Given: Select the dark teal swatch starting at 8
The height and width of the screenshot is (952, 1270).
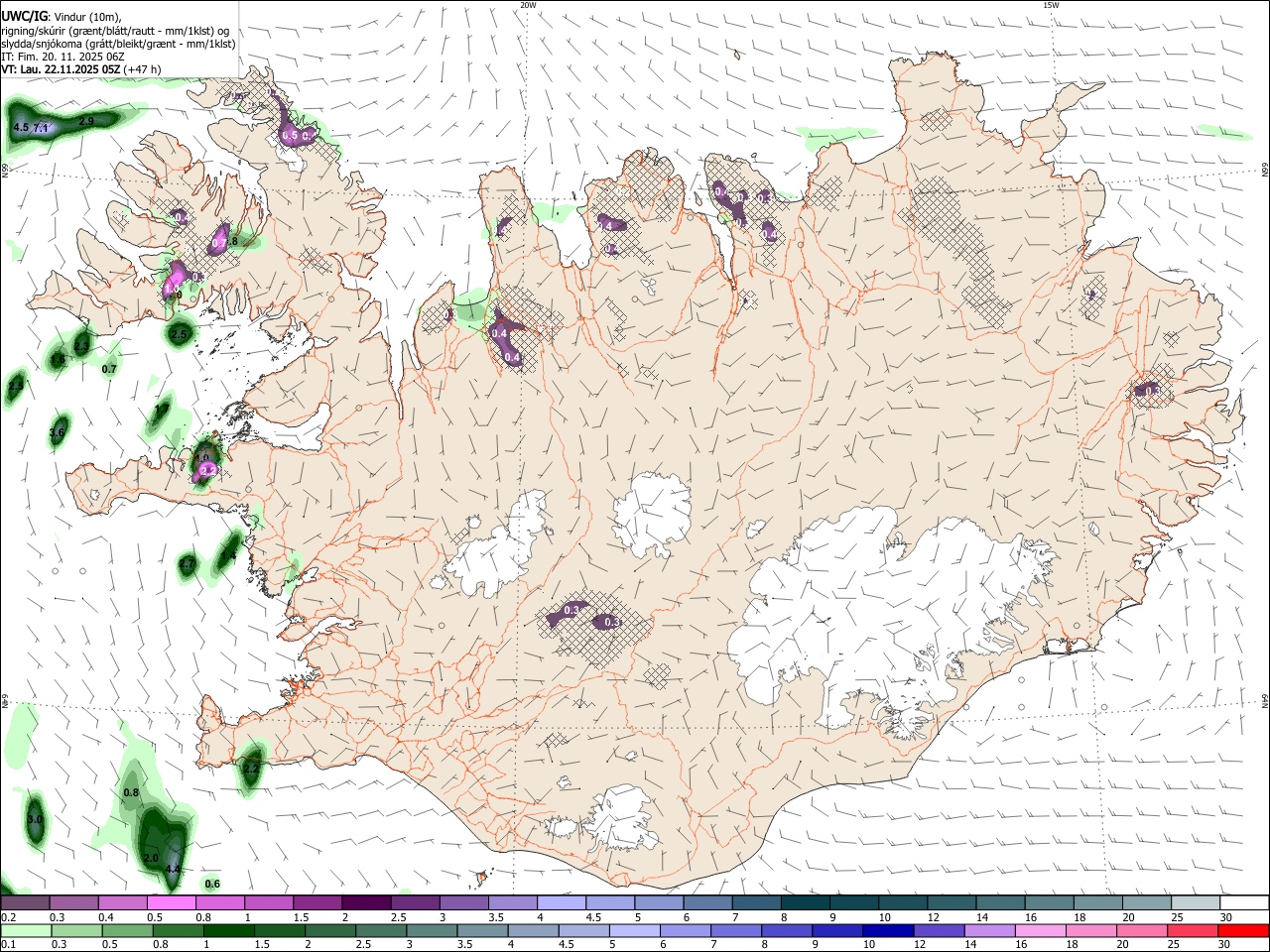Looking at the screenshot, I should (x=805, y=902).
